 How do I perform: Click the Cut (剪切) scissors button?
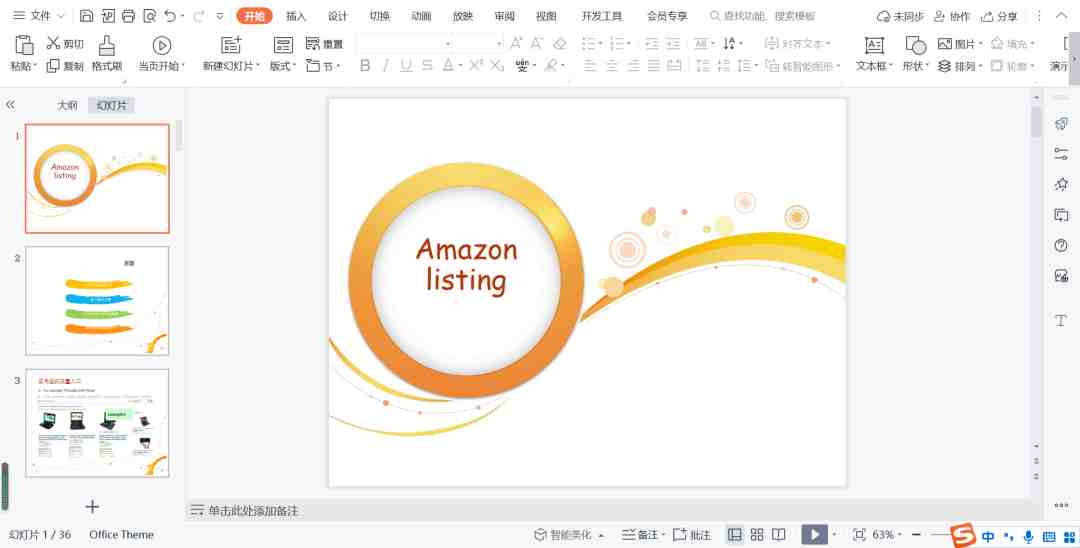click(x=65, y=44)
